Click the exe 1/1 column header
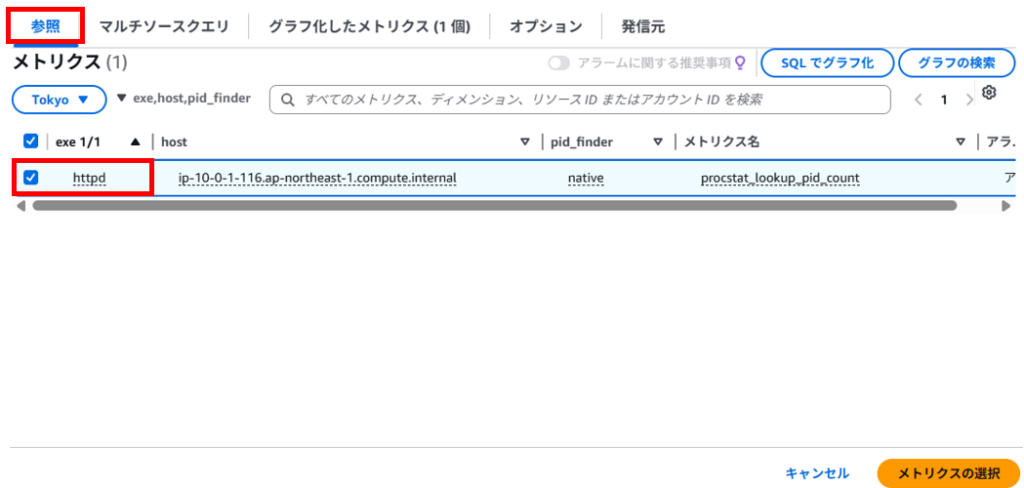Viewport: 1024px width, 488px height. click(78, 142)
